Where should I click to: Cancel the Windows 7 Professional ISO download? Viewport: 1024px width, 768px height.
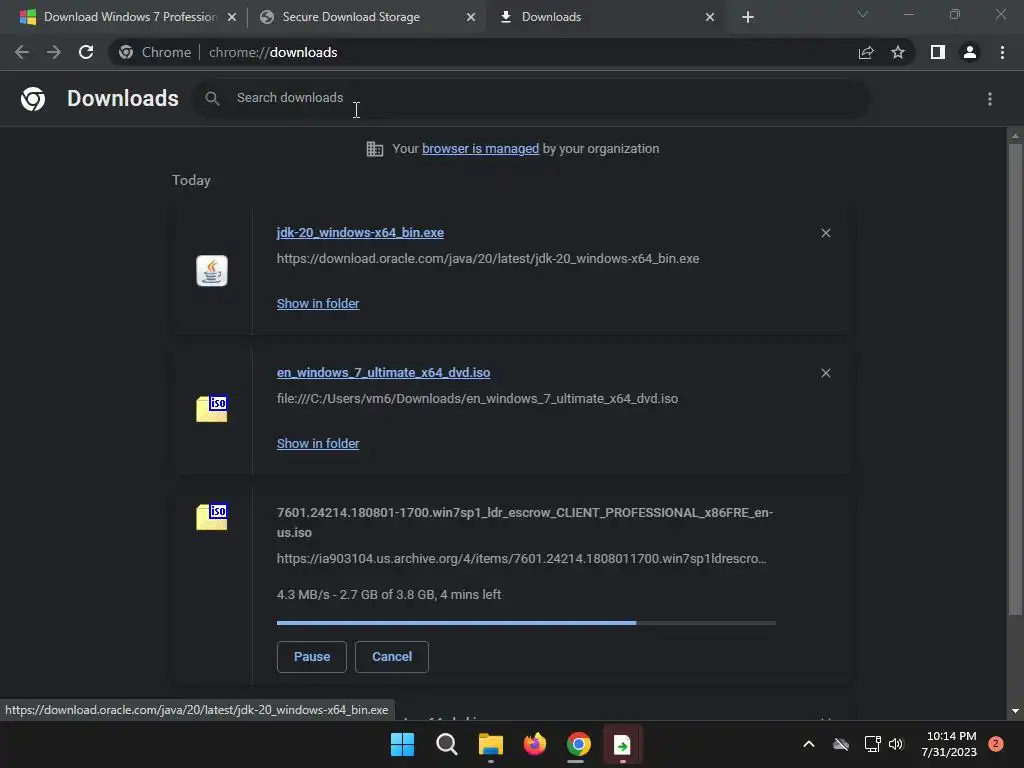392,656
